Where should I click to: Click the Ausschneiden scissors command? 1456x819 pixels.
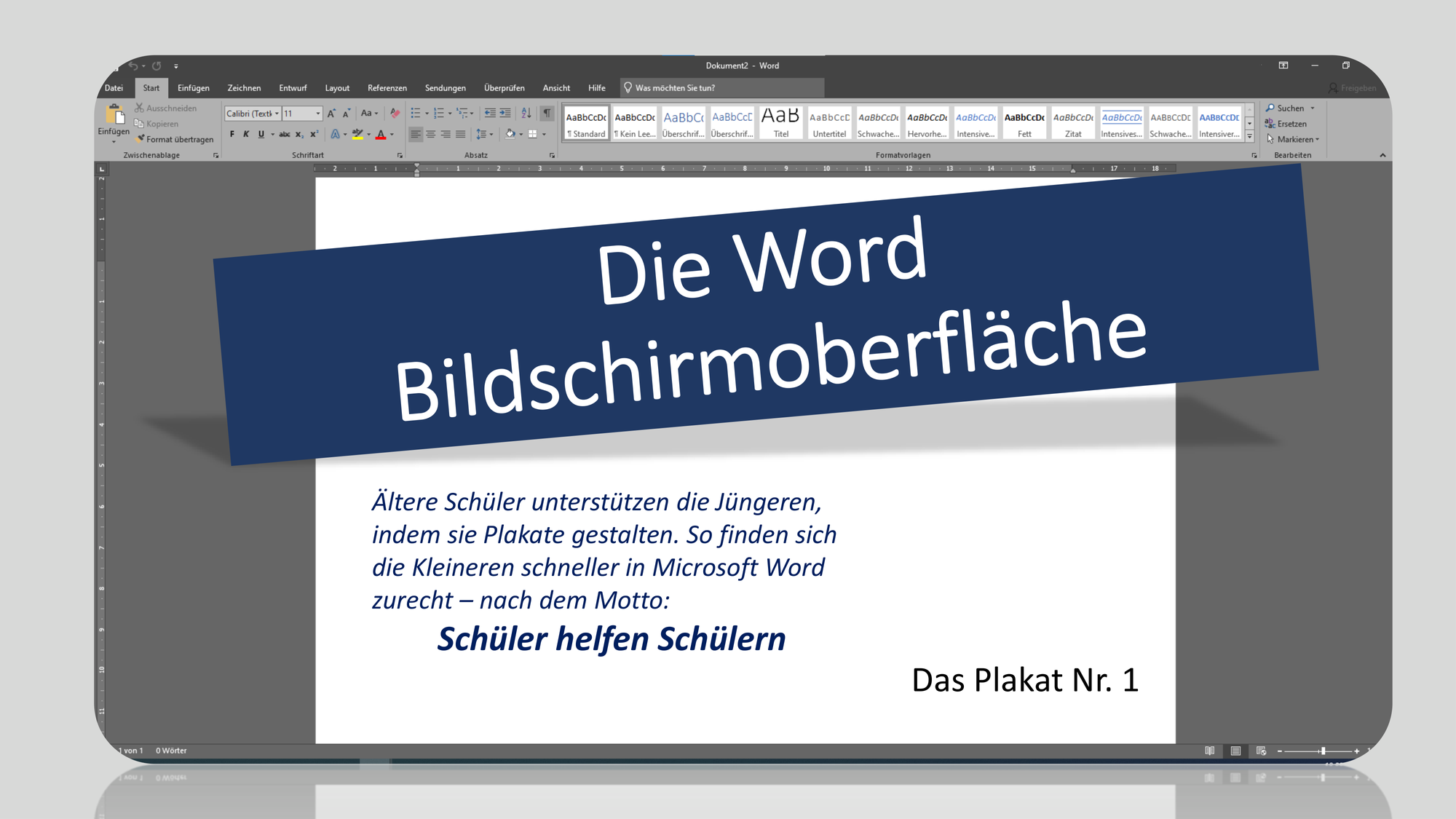point(166,108)
